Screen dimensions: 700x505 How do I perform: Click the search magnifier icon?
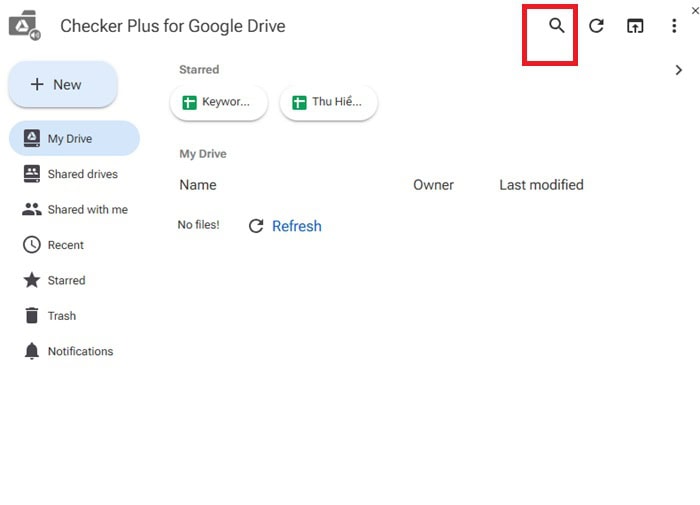[556, 25]
